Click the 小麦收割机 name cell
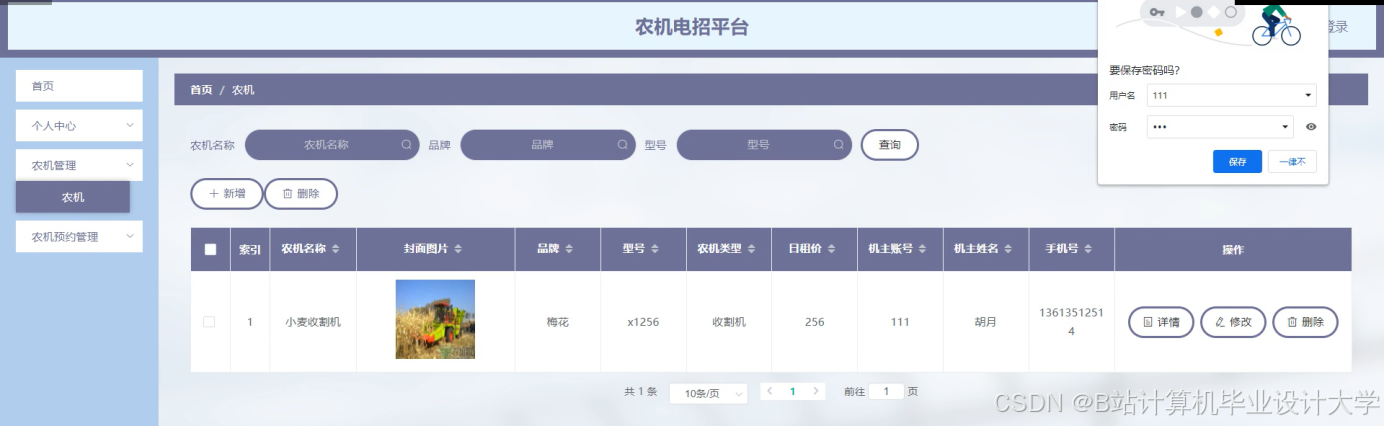Image resolution: width=1384 pixels, height=426 pixels. (x=313, y=322)
